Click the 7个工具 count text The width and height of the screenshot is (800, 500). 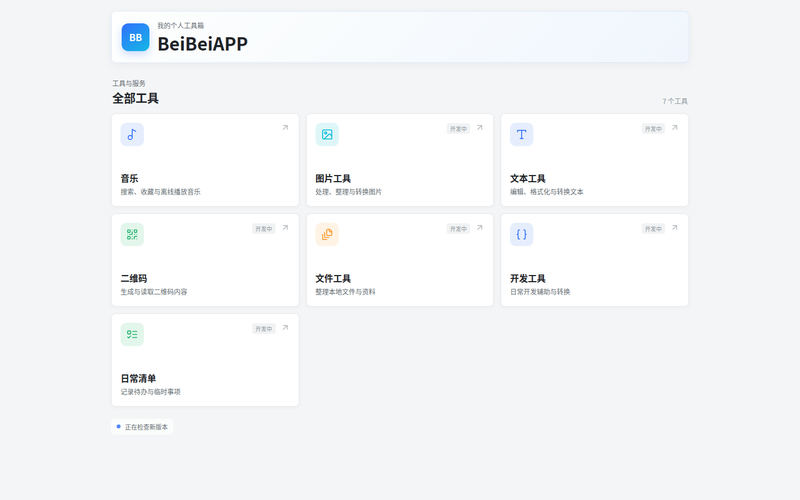coord(675,101)
